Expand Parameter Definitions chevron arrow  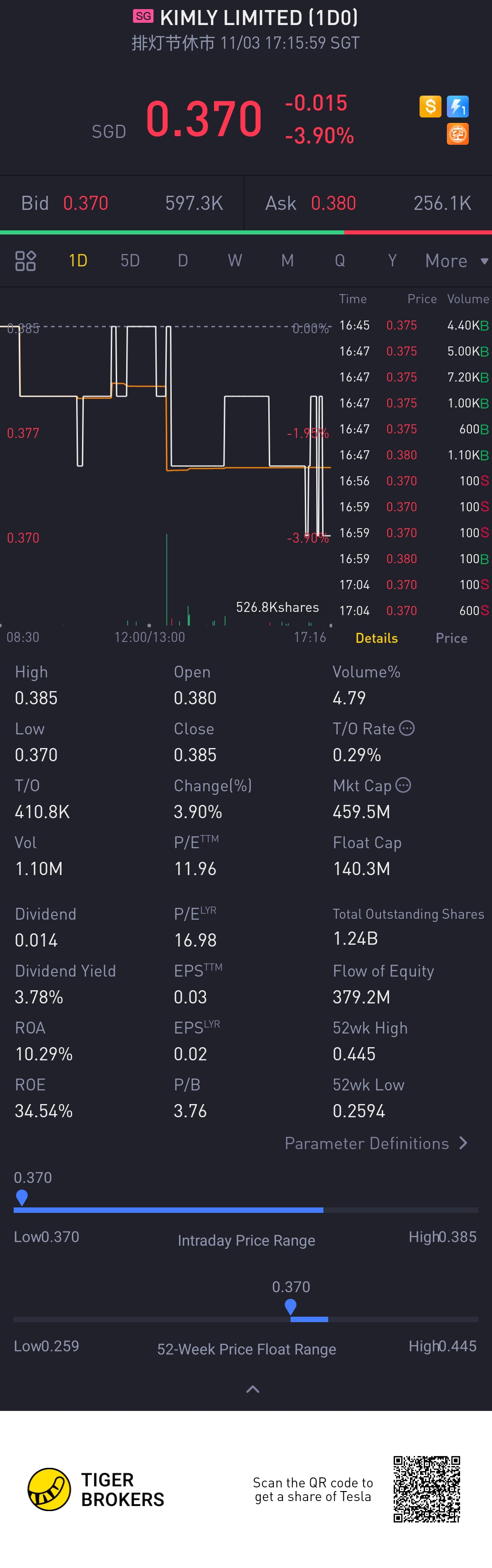point(463,1143)
